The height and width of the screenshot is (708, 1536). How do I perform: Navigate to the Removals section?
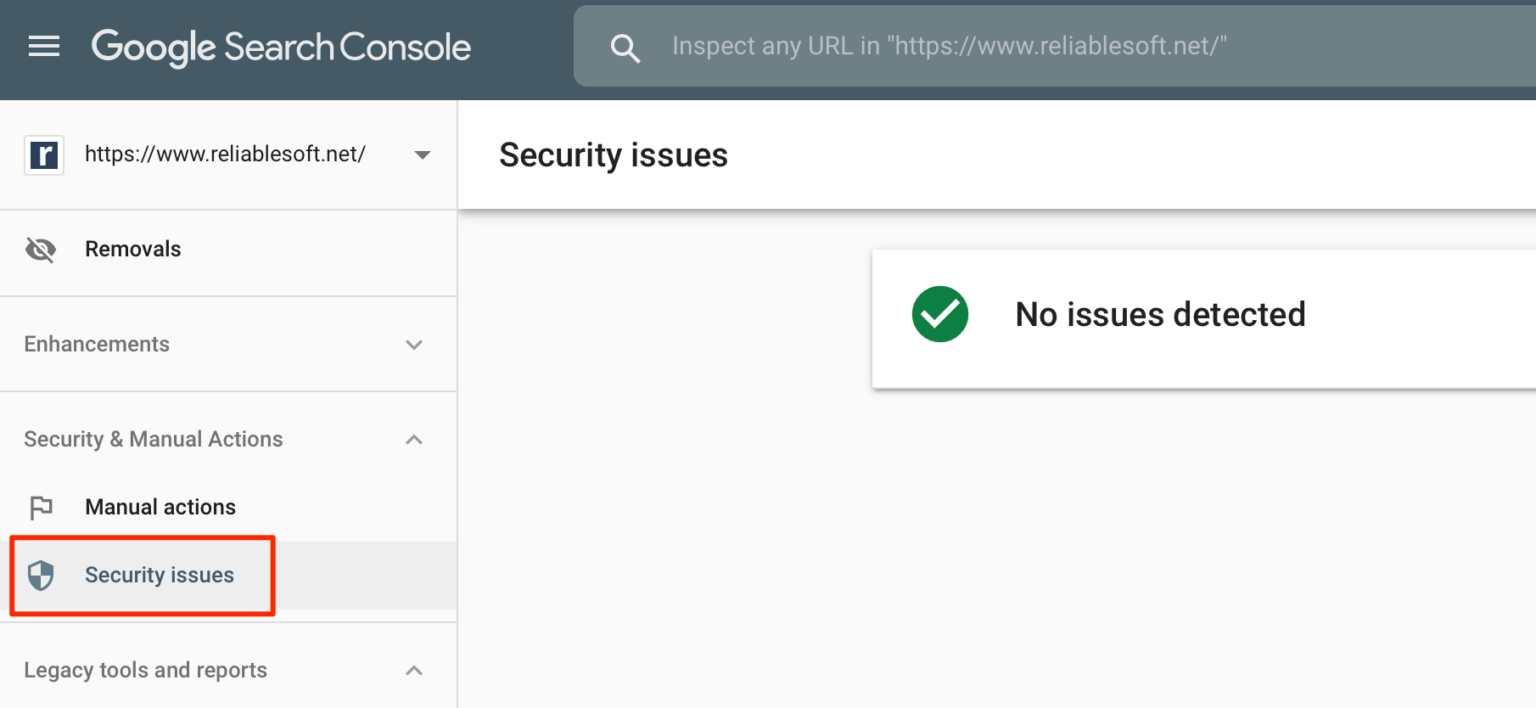(133, 249)
